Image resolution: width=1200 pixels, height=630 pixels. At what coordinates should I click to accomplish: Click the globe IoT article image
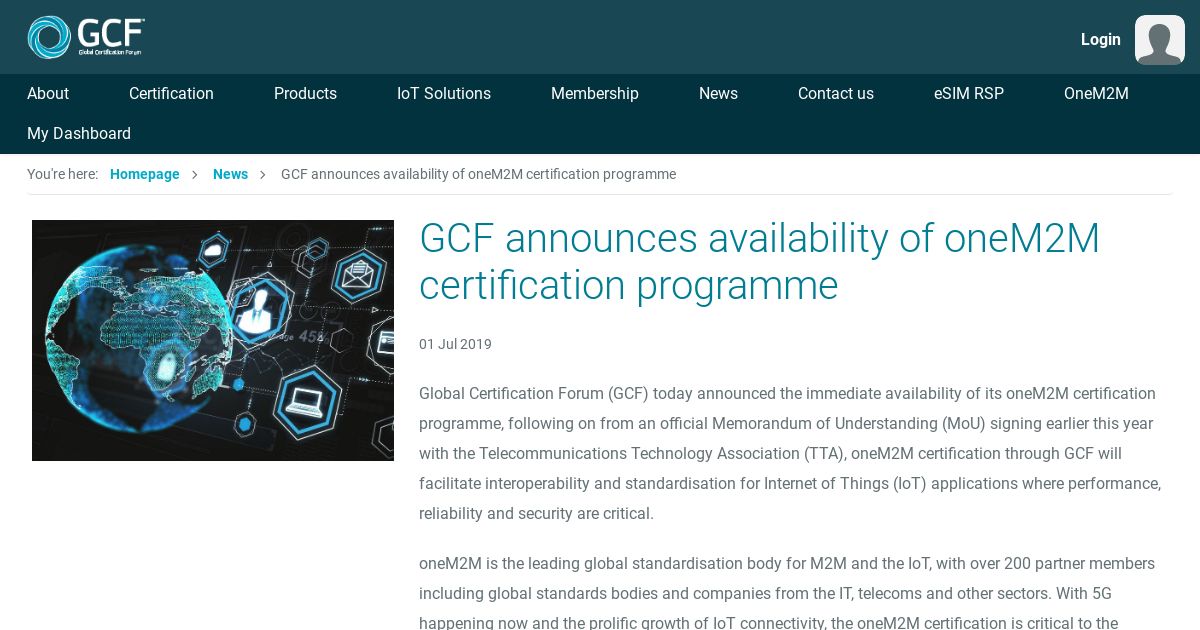point(213,340)
